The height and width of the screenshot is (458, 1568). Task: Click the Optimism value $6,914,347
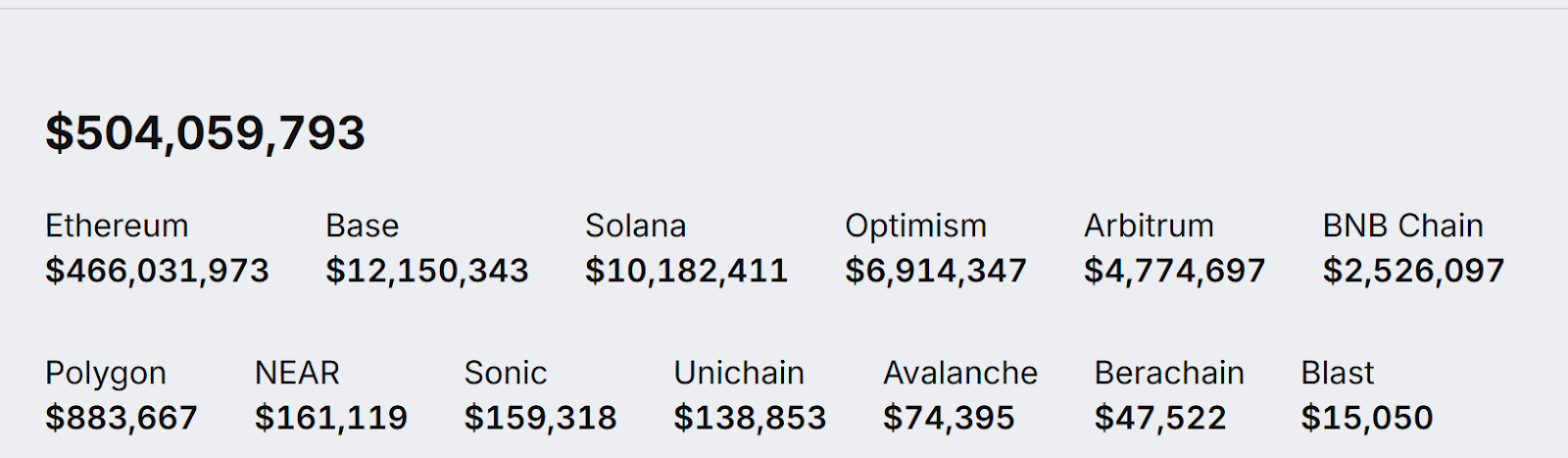(x=936, y=271)
